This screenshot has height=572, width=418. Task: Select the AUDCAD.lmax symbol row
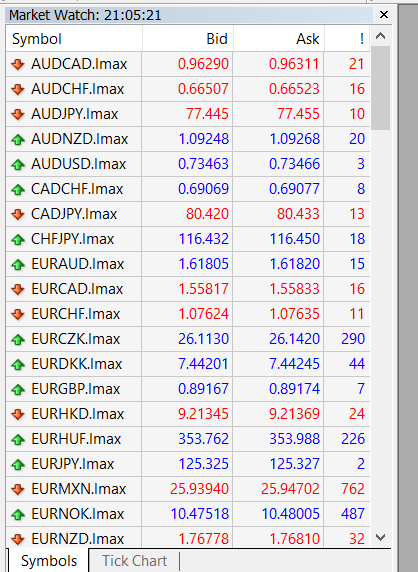pos(188,64)
